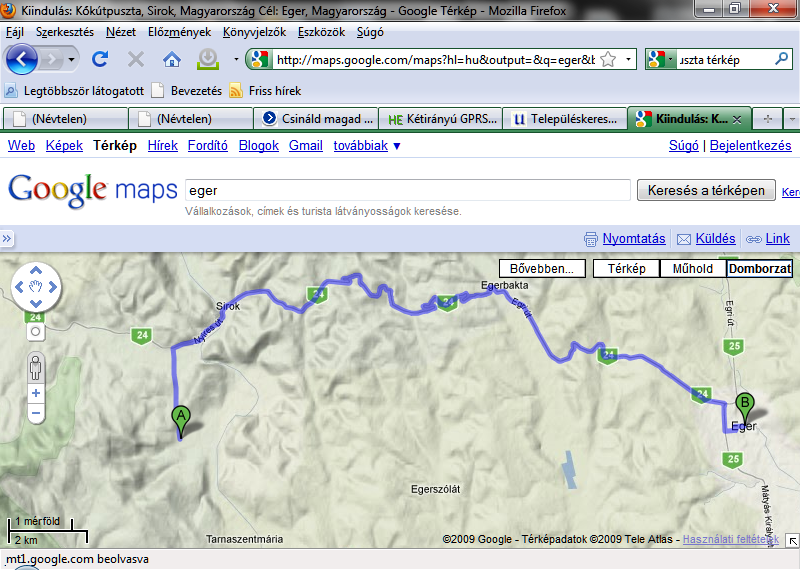This screenshot has height=570, width=800.
Task: Select the Domborzat terrain view
Action: point(760,268)
